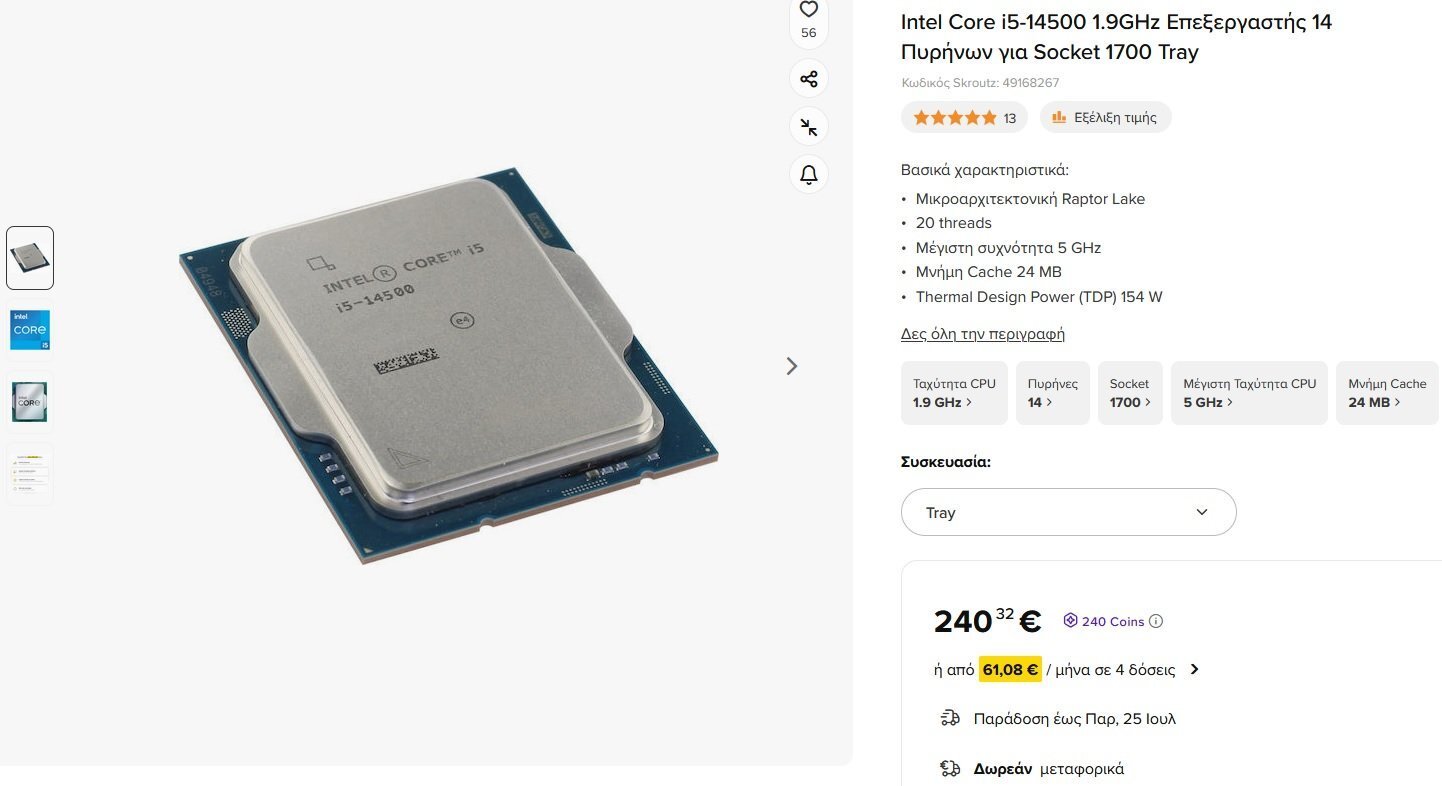Image resolution: width=1442 pixels, height=786 pixels.
Task: Enable price alert via bell icon
Action: point(809,175)
